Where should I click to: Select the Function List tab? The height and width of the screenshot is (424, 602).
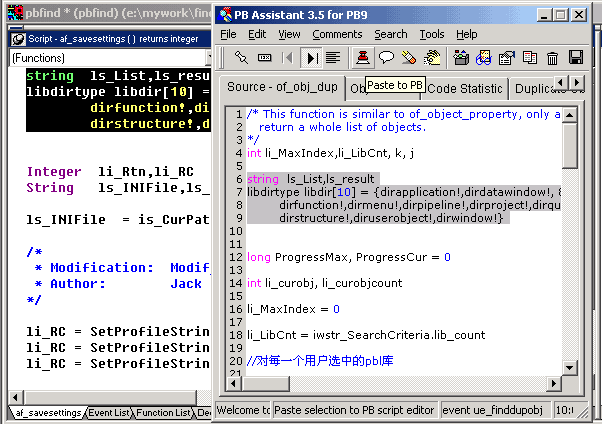click(x=163, y=412)
